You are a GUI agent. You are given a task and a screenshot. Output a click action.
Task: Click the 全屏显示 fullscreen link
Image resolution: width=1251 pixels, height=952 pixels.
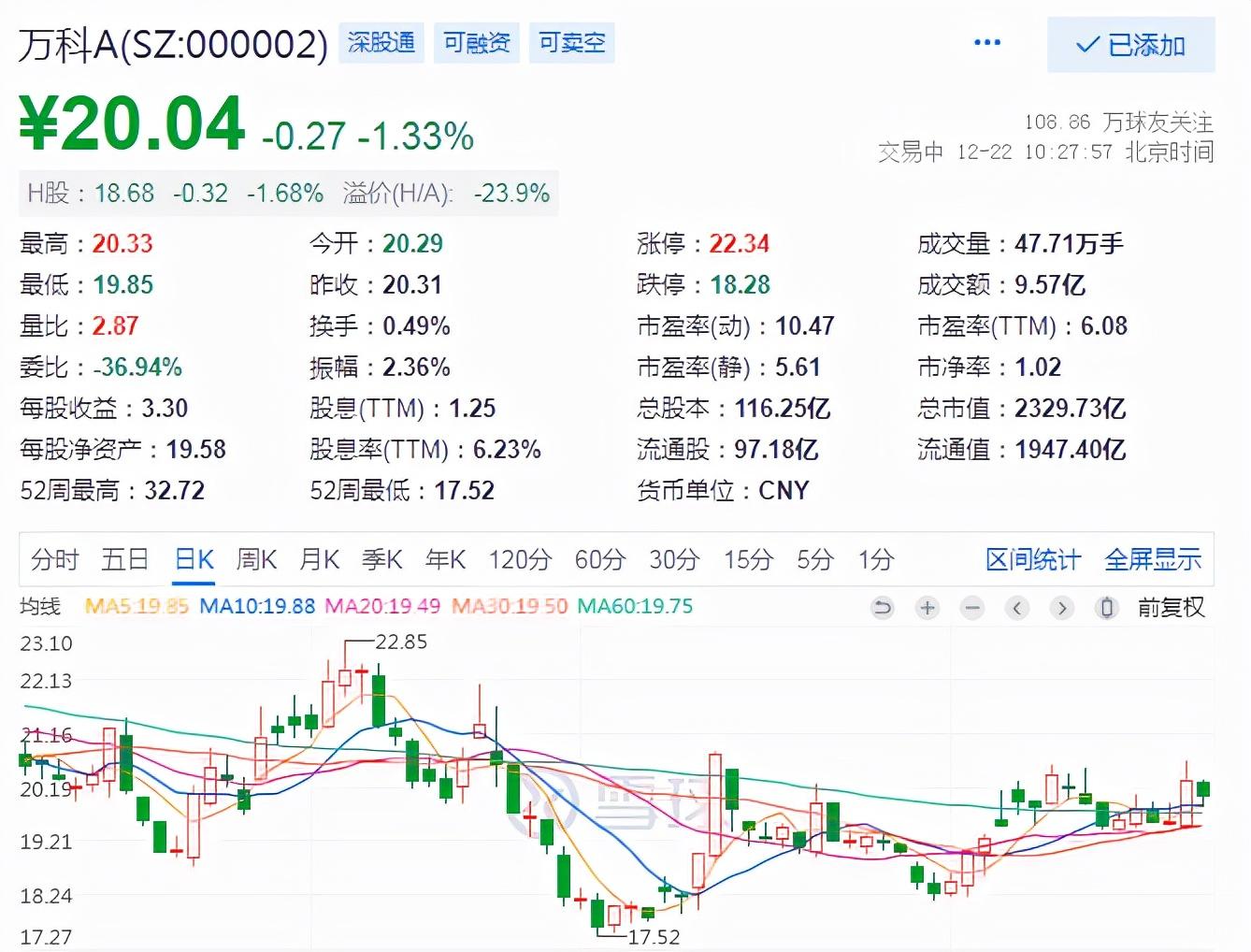[x=1153, y=559]
